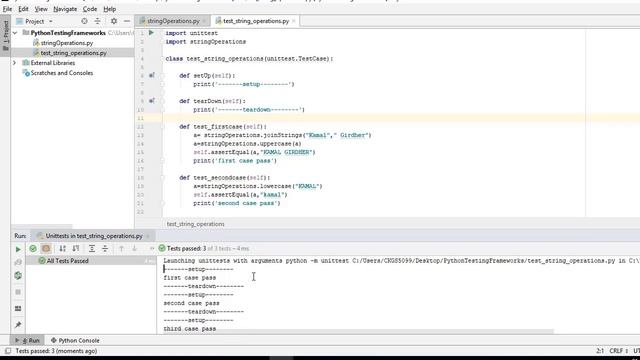Viewport: 640px width, 360px height.
Task: Click the restore layout icon in run sidebar
Action: [x=18, y=309]
